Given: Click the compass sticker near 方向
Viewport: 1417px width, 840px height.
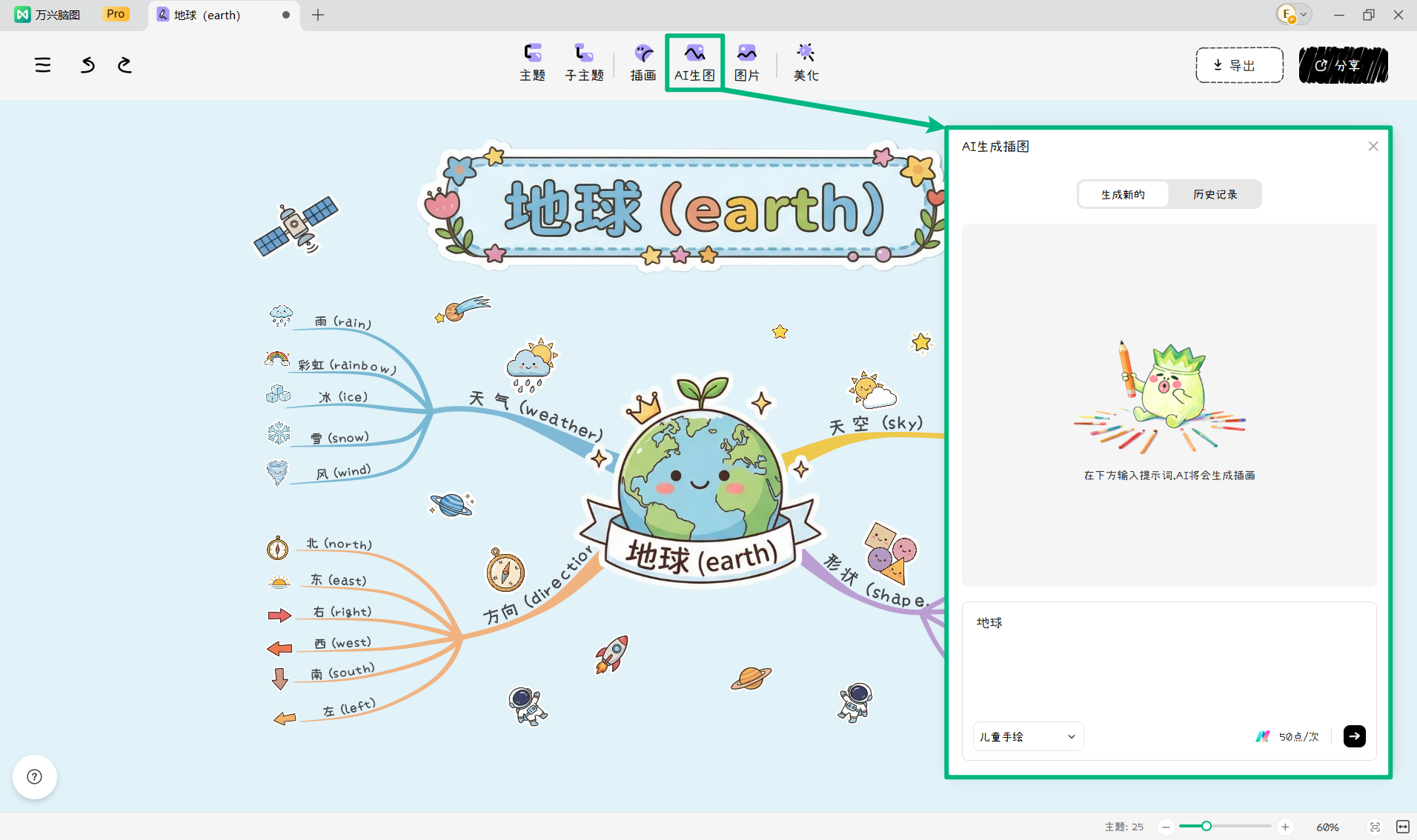Looking at the screenshot, I should pyautogui.click(x=505, y=570).
